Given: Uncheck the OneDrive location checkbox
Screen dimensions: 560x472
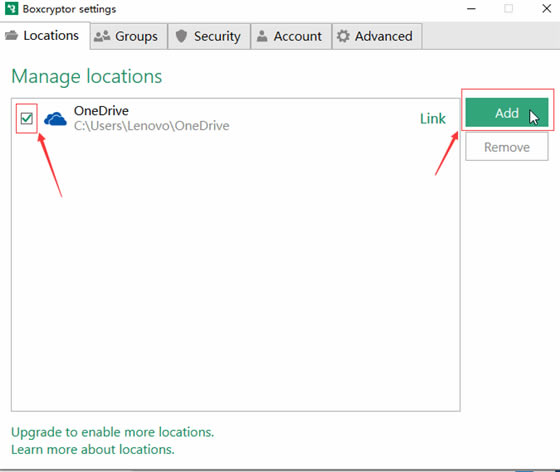Looking at the screenshot, I should [x=26, y=118].
